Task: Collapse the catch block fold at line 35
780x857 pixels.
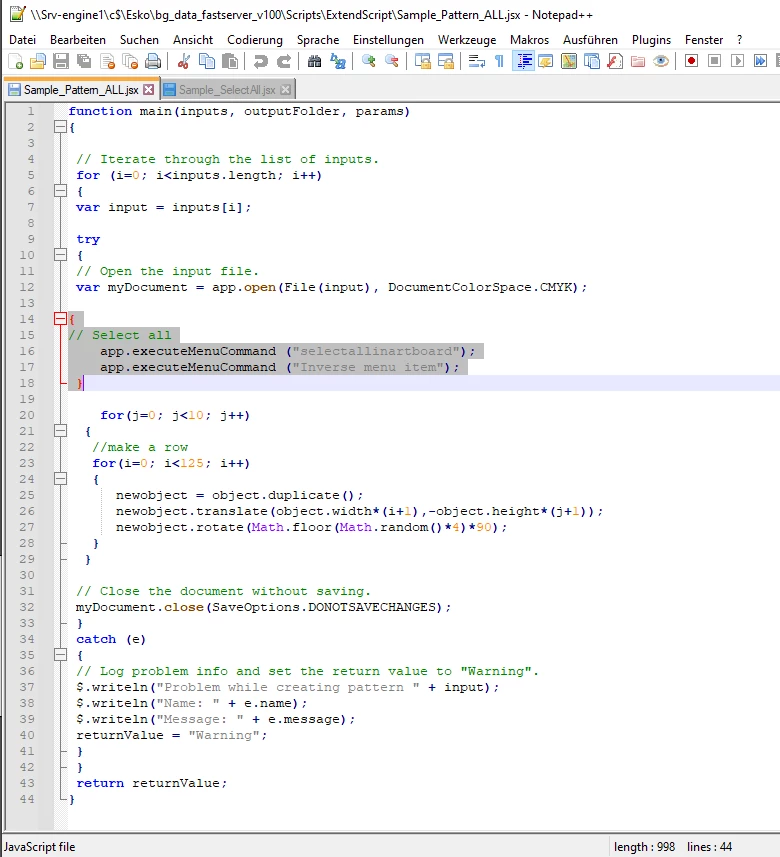Action: coord(60,655)
